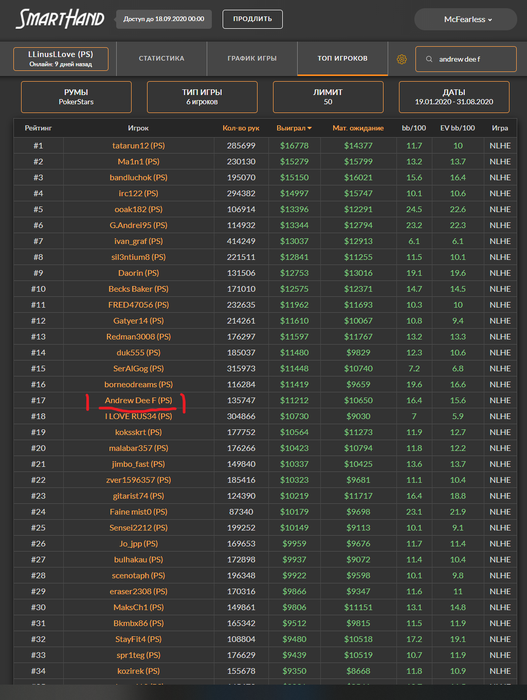The width and height of the screenshot is (527, 700).
Task: Select the Топ игроков tab
Action: [x=343, y=58]
